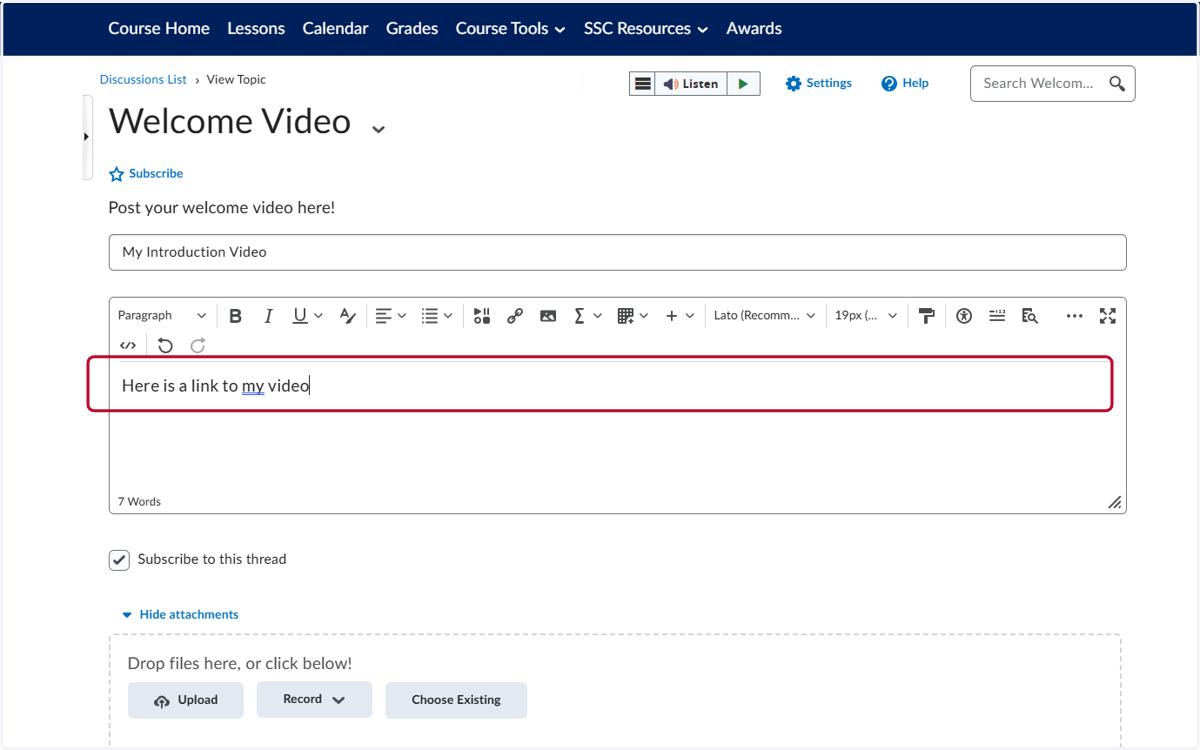This screenshot has height=750, width=1200.
Task: Collapse the Hide attachments section
Action: [180, 615]
